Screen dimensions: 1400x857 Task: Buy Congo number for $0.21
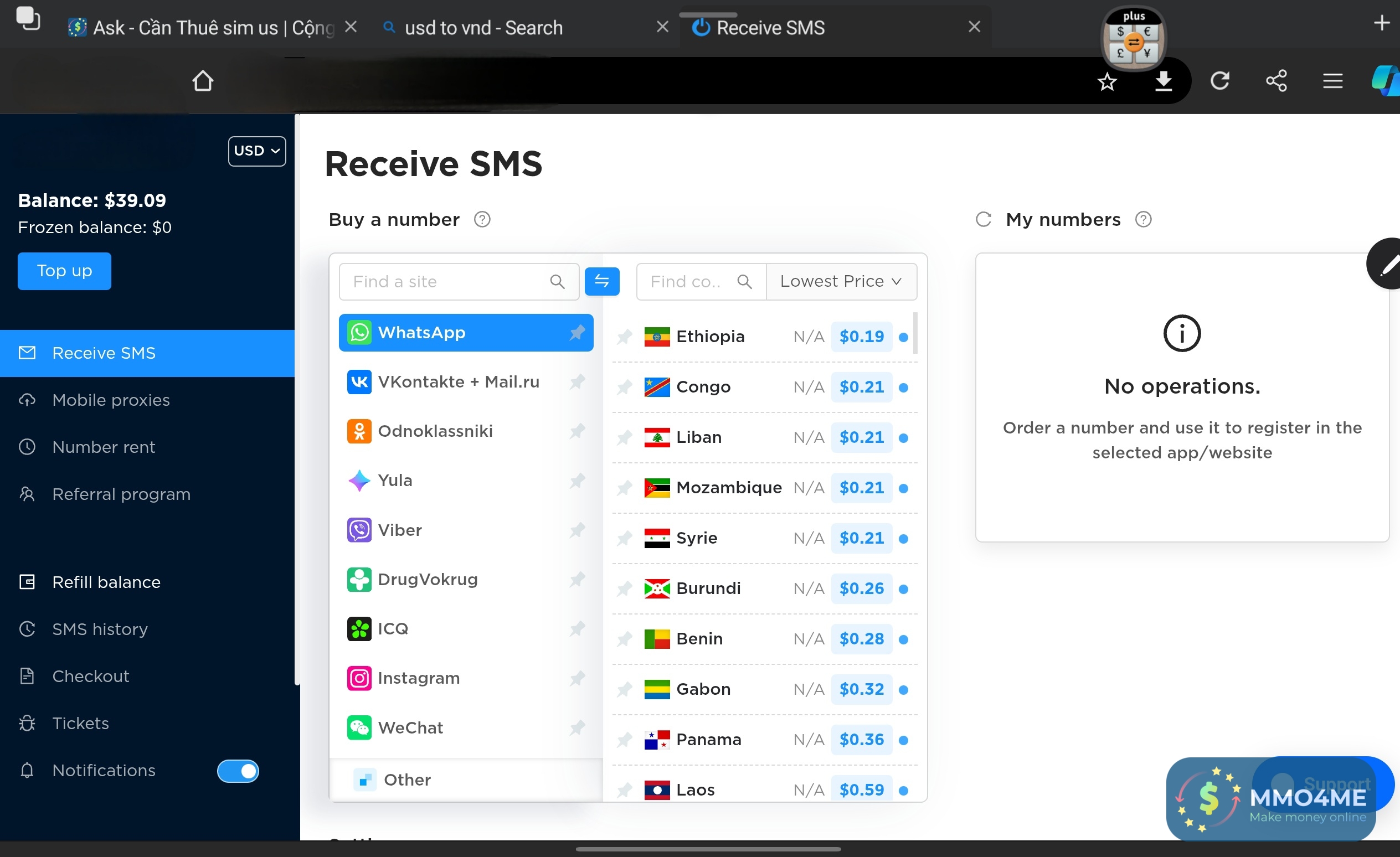pos(861,387)
